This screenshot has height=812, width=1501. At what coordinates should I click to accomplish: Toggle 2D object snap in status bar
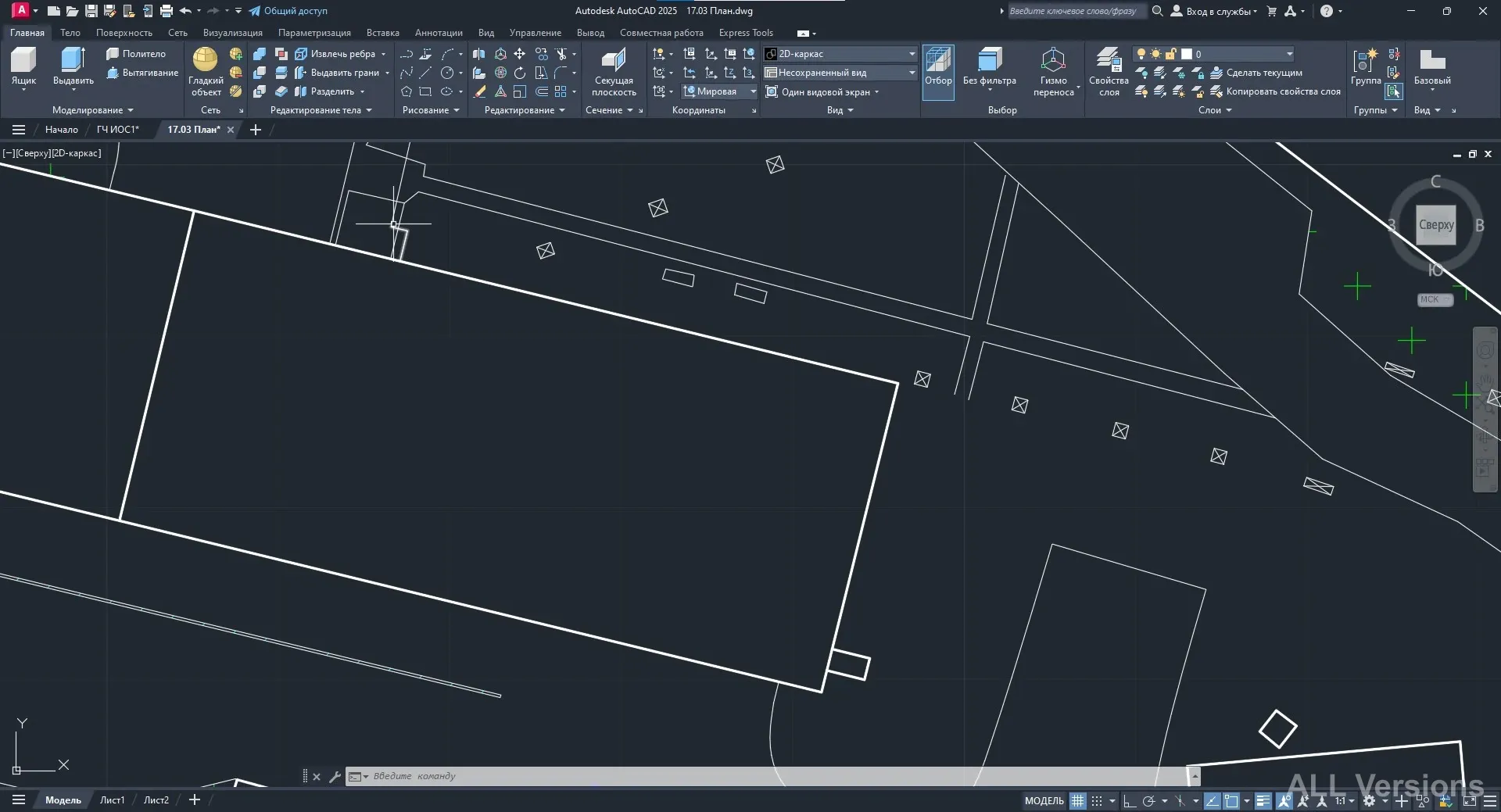click(x=1231, y=800)
